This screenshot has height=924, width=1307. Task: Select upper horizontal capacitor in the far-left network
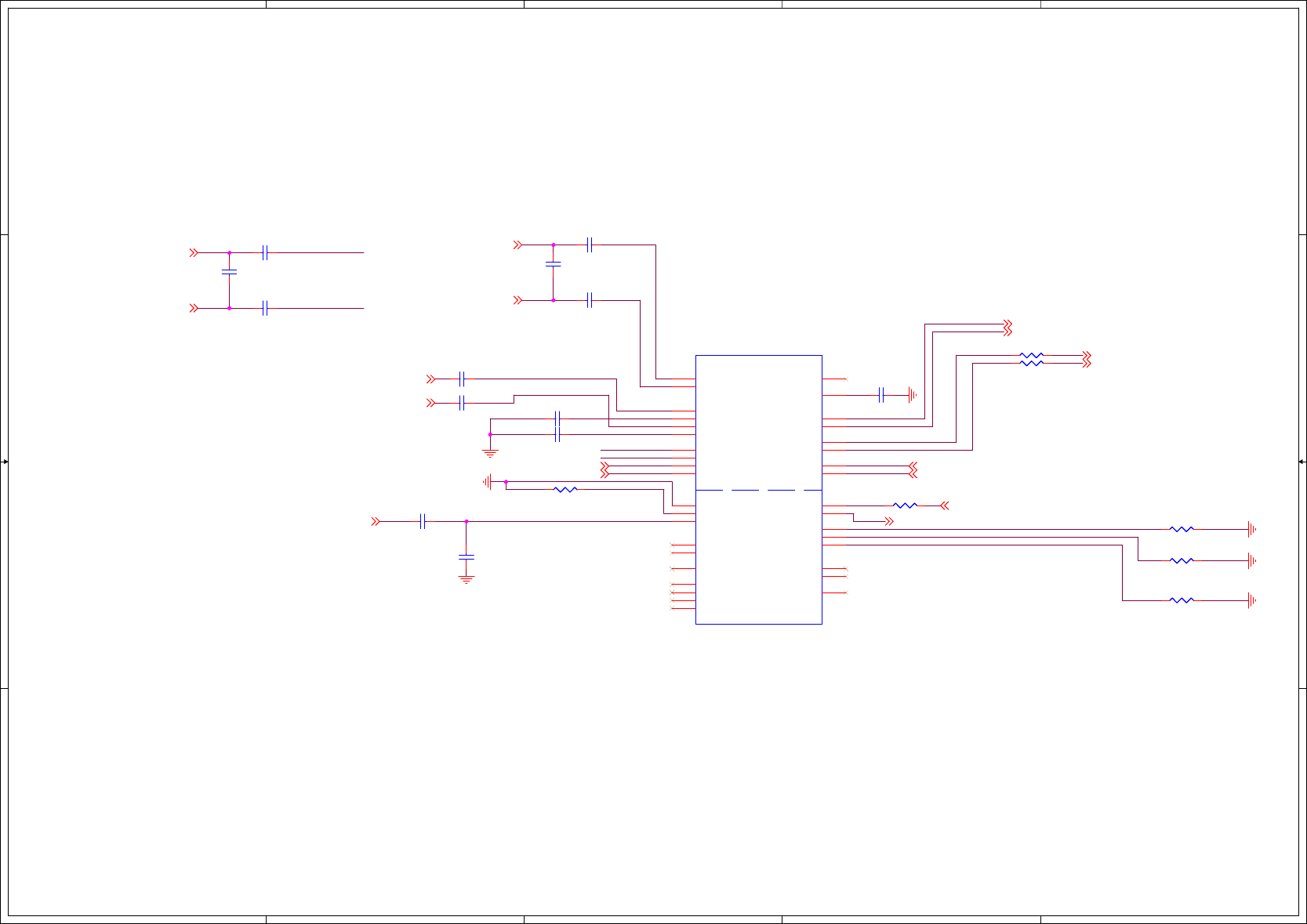(x=265, y=253)
